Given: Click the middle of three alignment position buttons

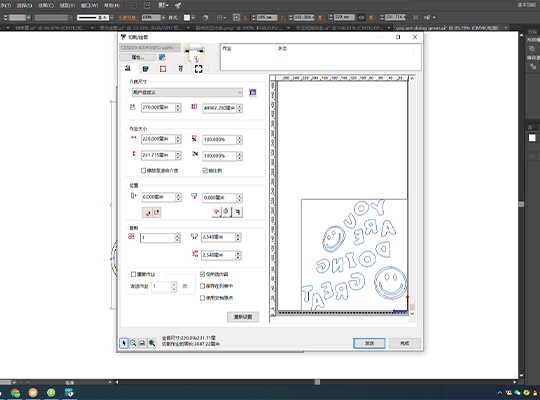Looking at the screenshot, I should coord(226,212).
